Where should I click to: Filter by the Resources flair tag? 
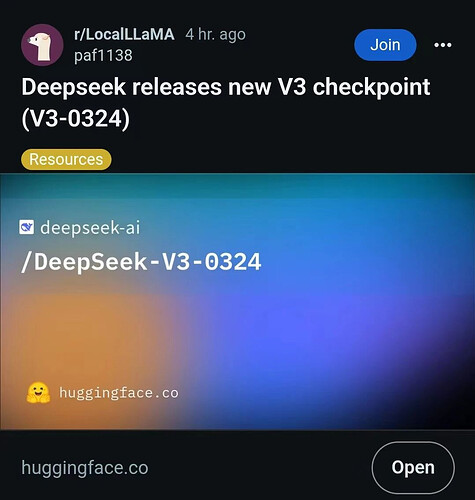(x=66, y=159)
